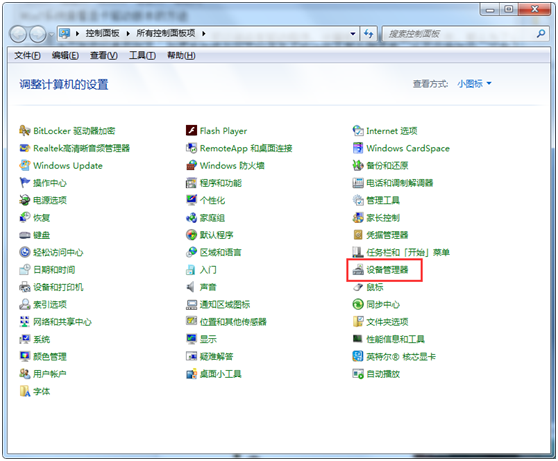The width and height of the screenshot is (558, 461).
Task: Open the 恢复 icon
Action: tap(24, 218)
